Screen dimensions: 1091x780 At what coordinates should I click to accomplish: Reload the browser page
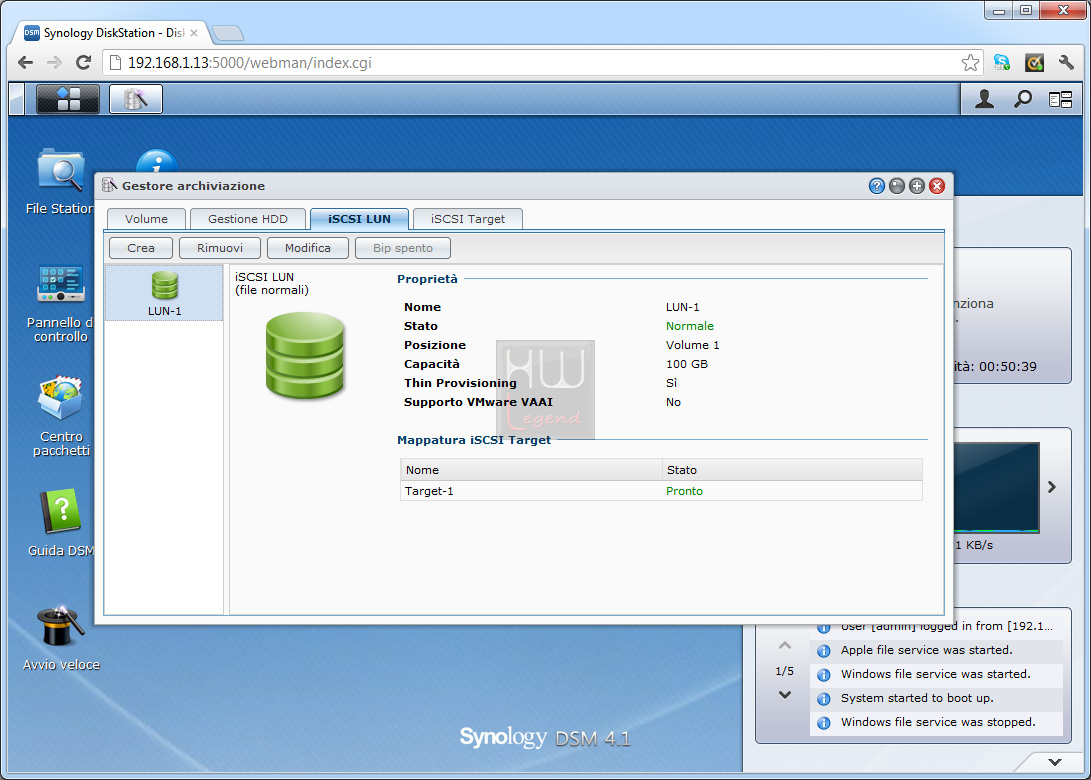pyautogui.click(x=83, y=63)
